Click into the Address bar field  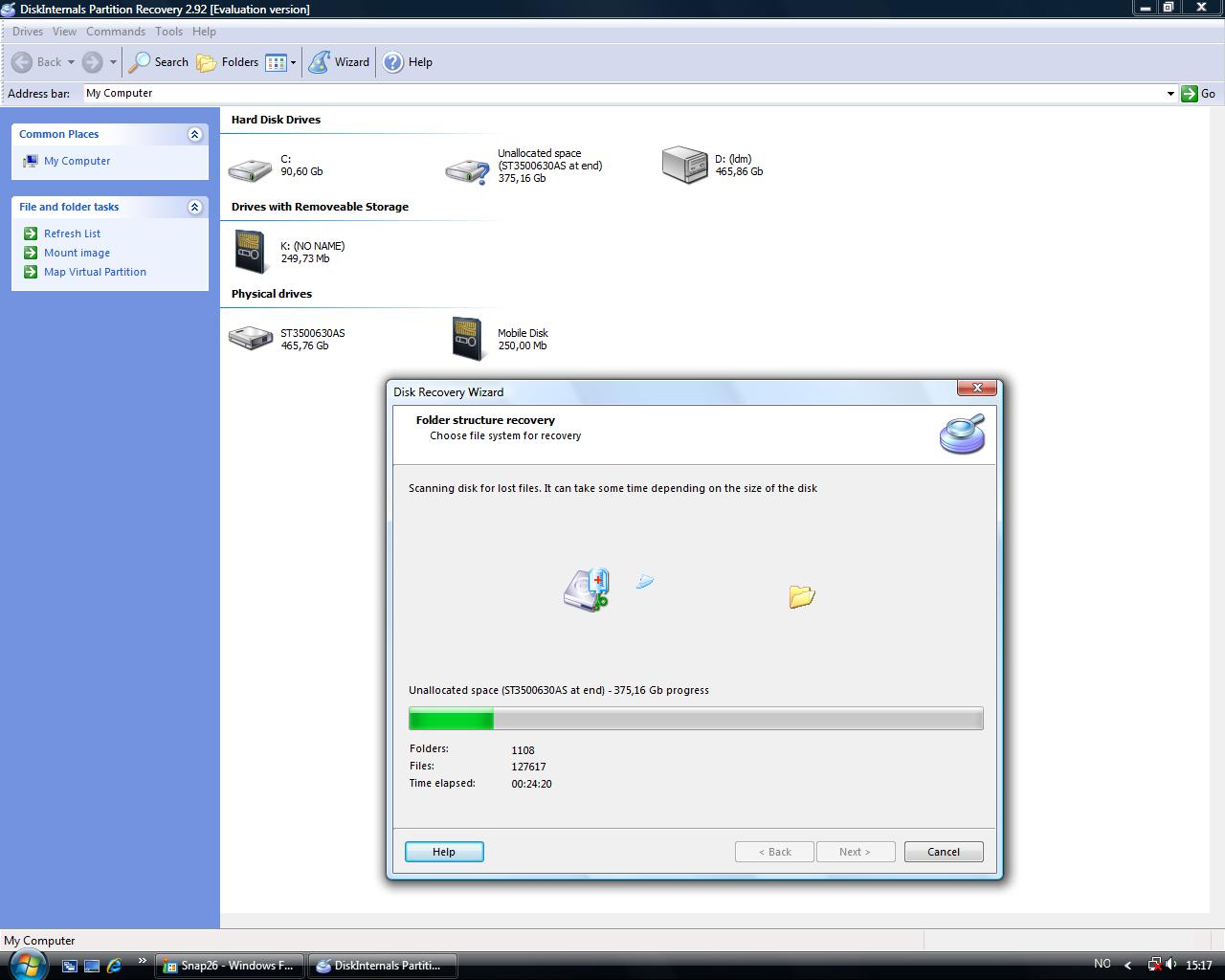click(622, 94)
